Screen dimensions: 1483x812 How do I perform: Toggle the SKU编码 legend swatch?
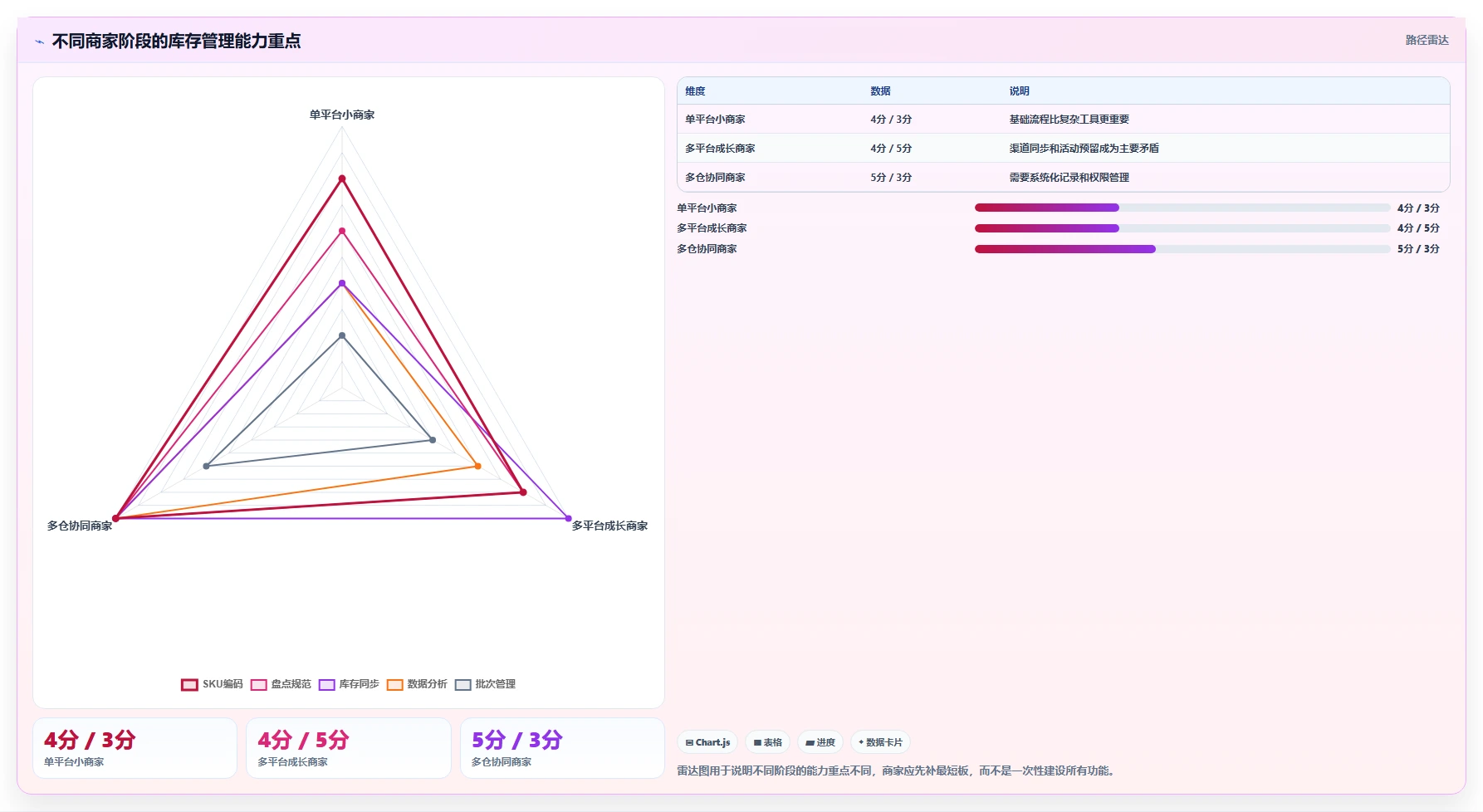[189, 684]
